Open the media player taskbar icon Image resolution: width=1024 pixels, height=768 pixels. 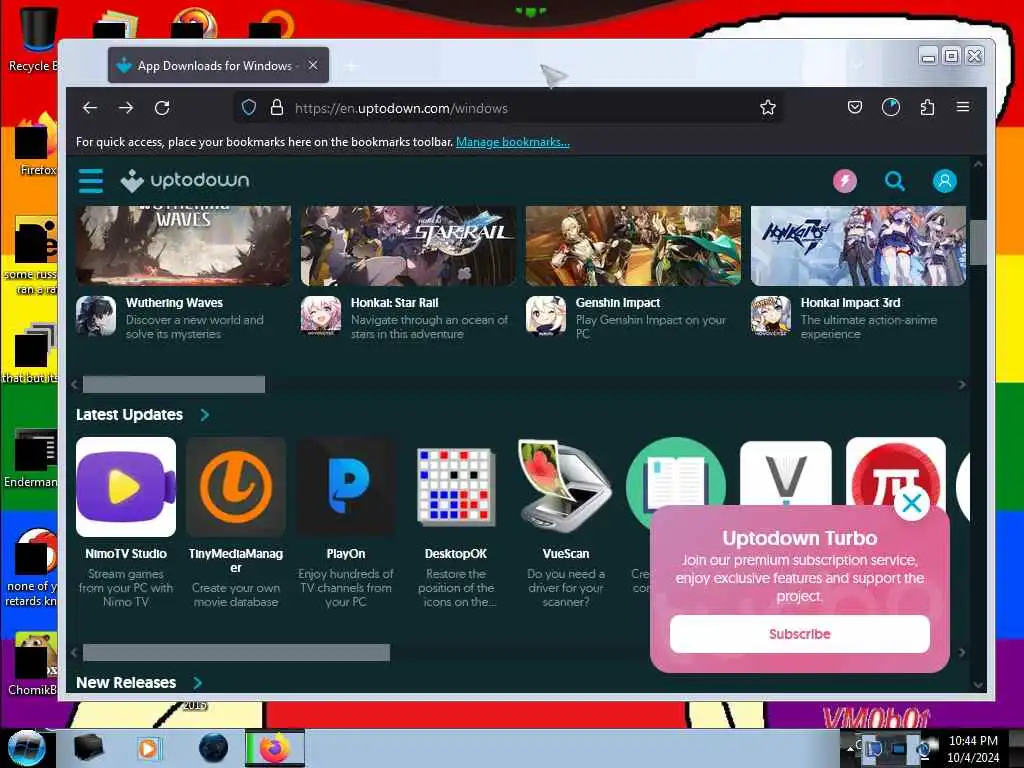(148, 748)
